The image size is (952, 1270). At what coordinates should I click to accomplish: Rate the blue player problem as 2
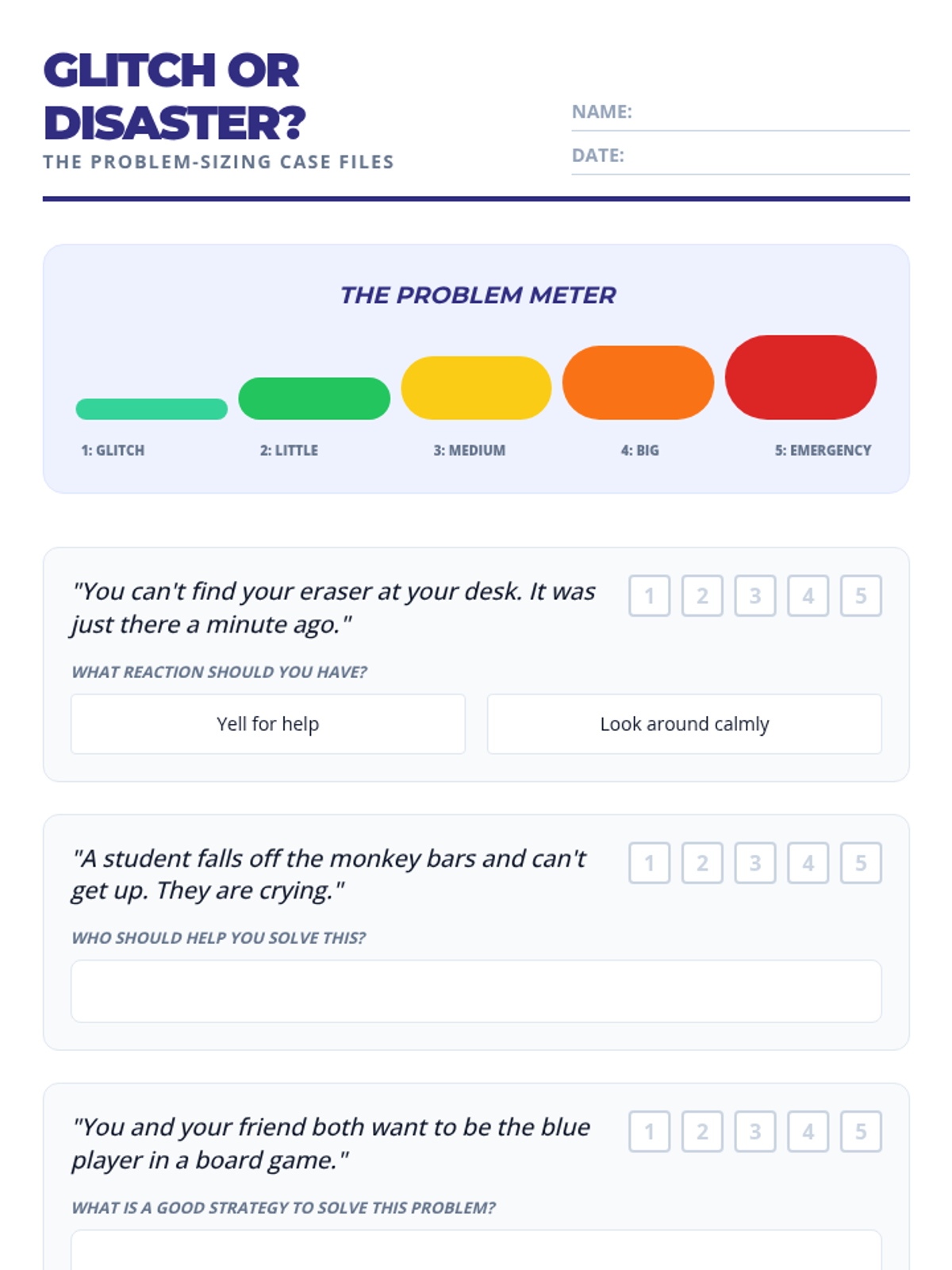coord(702,1131)
